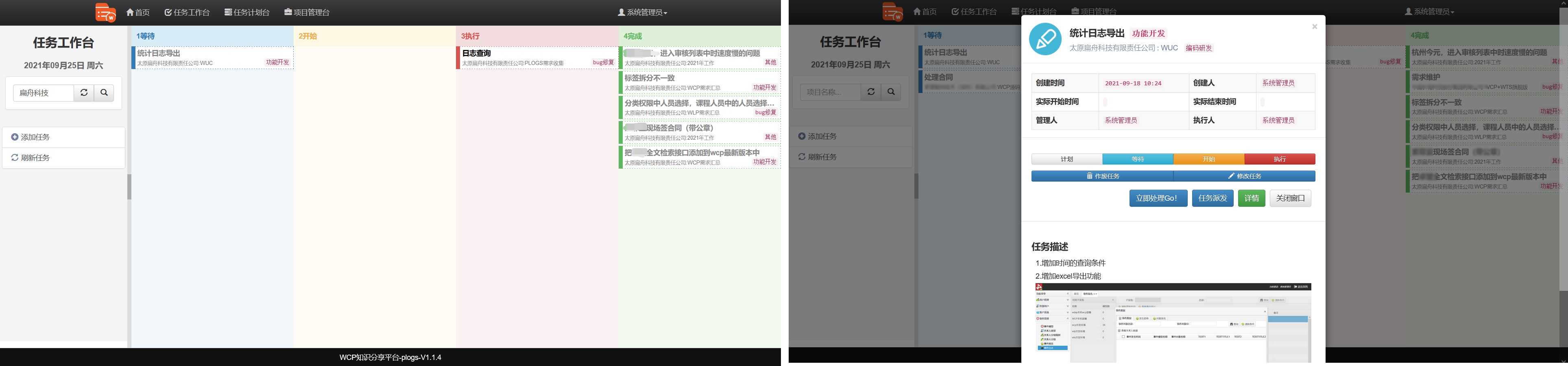Open the 处理合同 card in the dimmed right page
The height and width of the screenshot is (366, 1568).
tap(970, 82)
